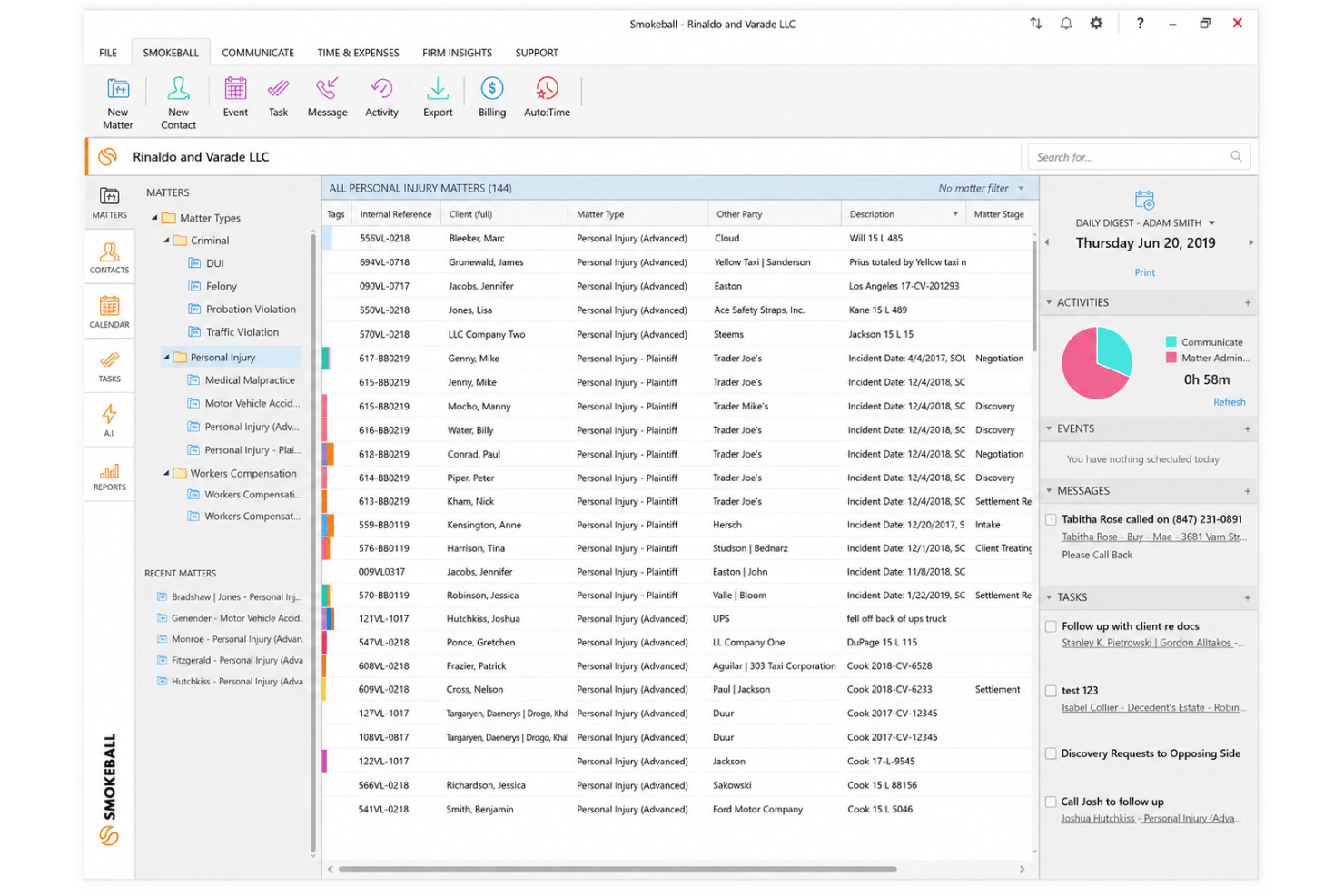Create a New Matter from the toolbar
Viewport: 1344px width, 896px height.
pyautogui.click(x=117, y=103)
